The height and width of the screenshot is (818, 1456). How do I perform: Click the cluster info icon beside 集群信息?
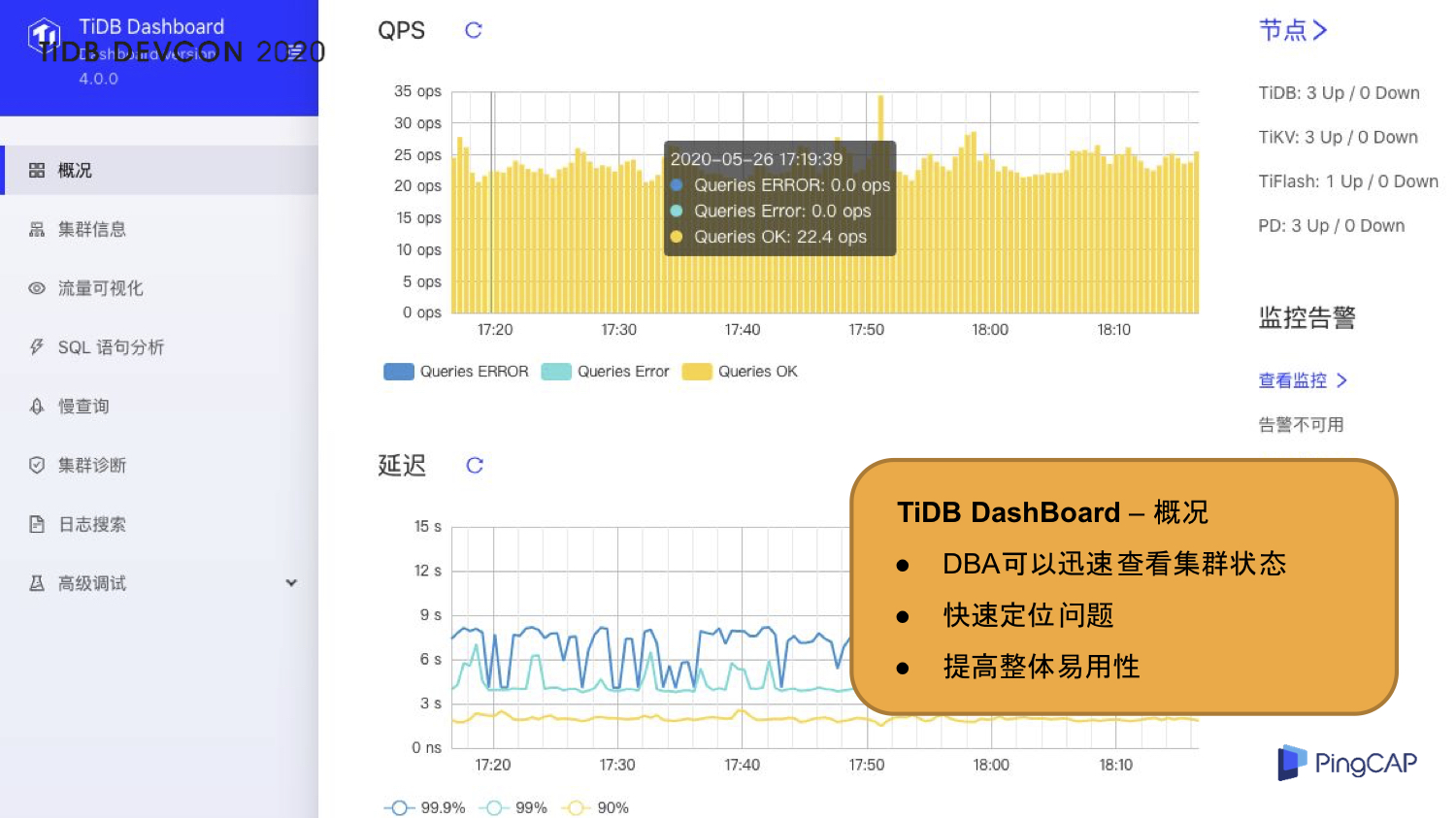(37, 230)
